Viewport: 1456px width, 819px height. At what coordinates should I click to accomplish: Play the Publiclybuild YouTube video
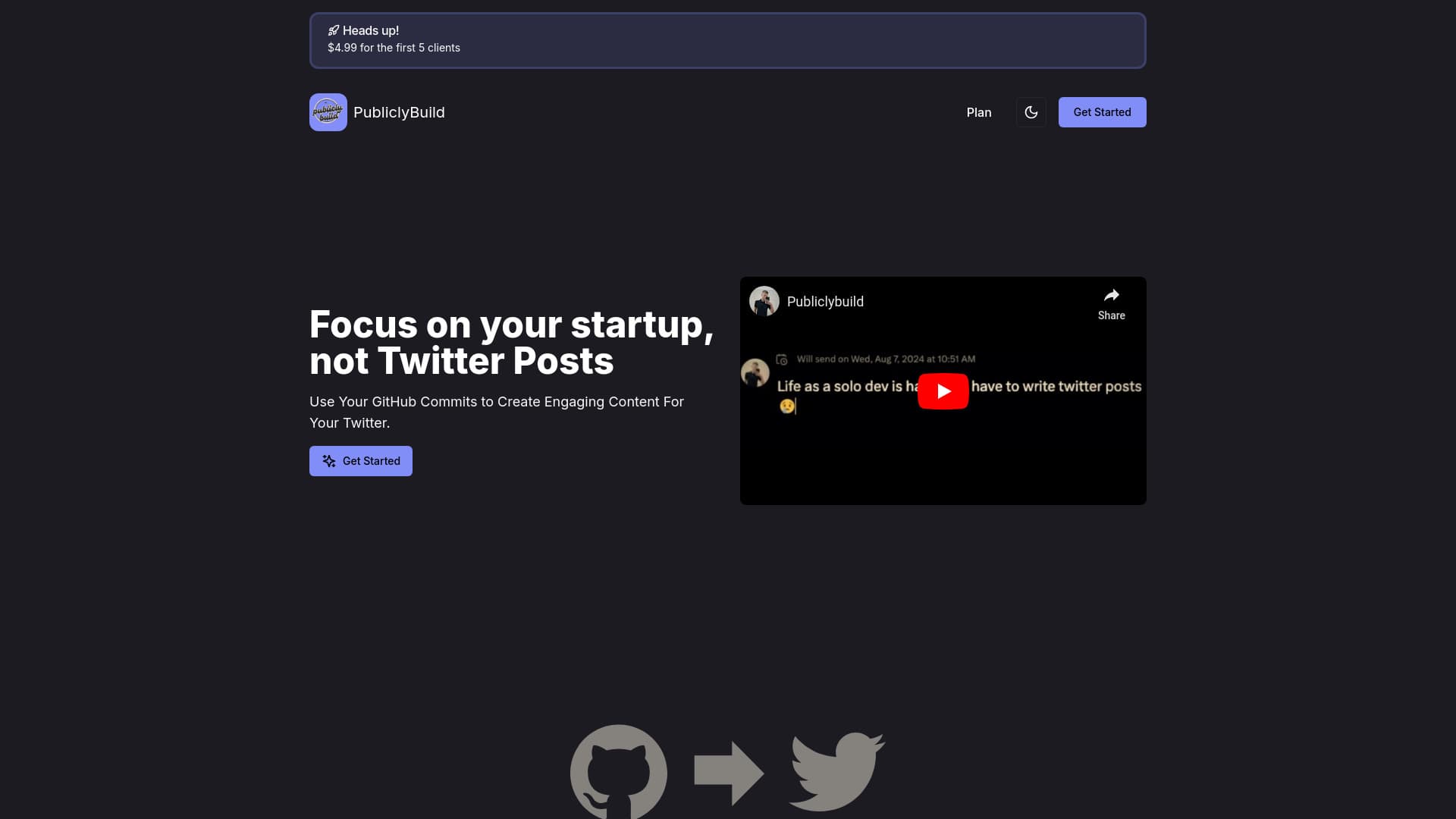click(943, 391)
